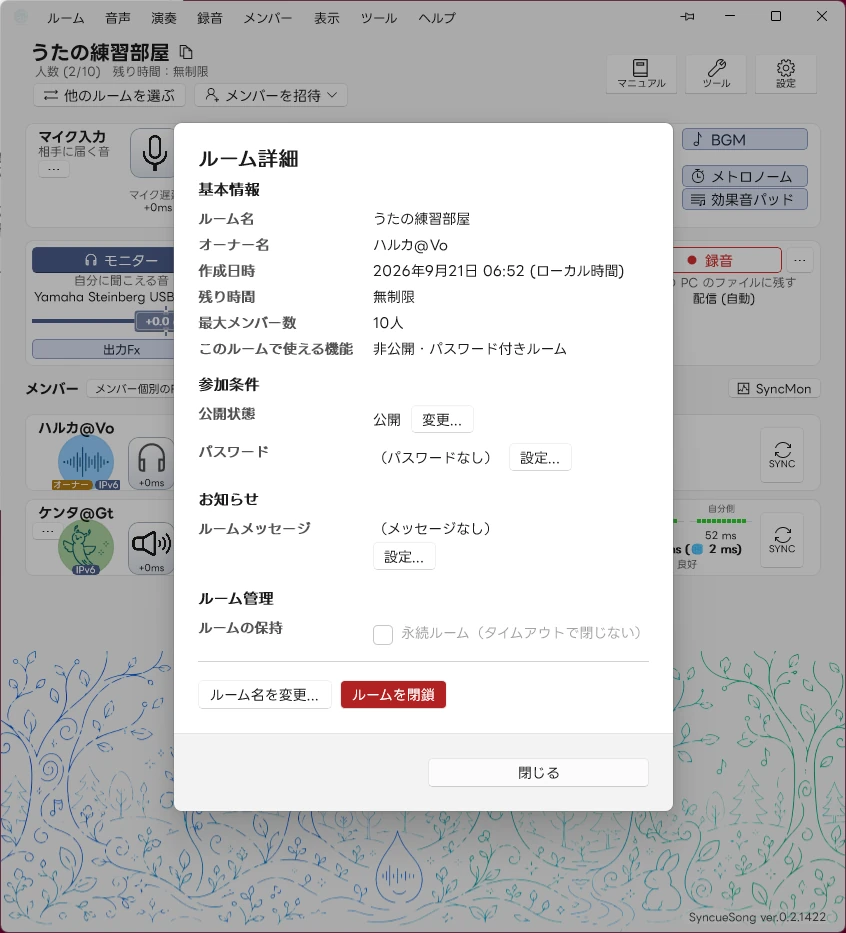Expand the メンバーを招待 dropdown
The image size is (846, 933).
(x=271, y=95)
